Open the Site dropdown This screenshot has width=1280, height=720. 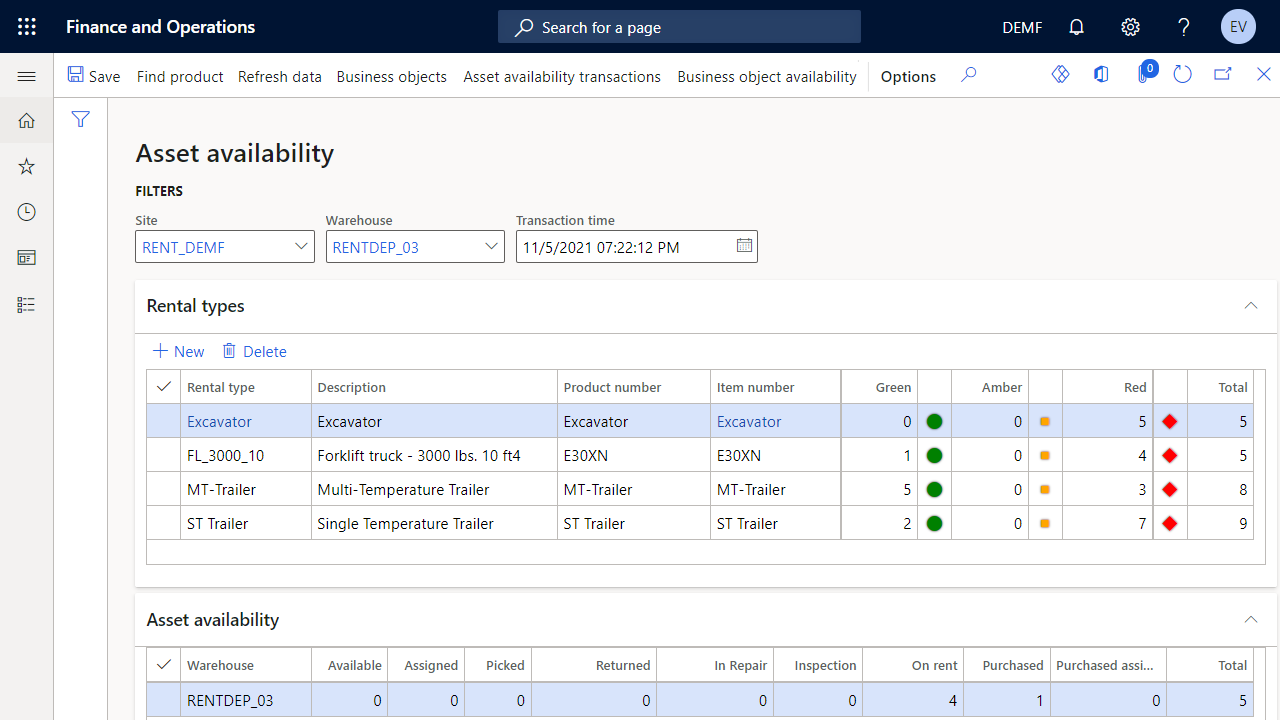tap(302, 247)
